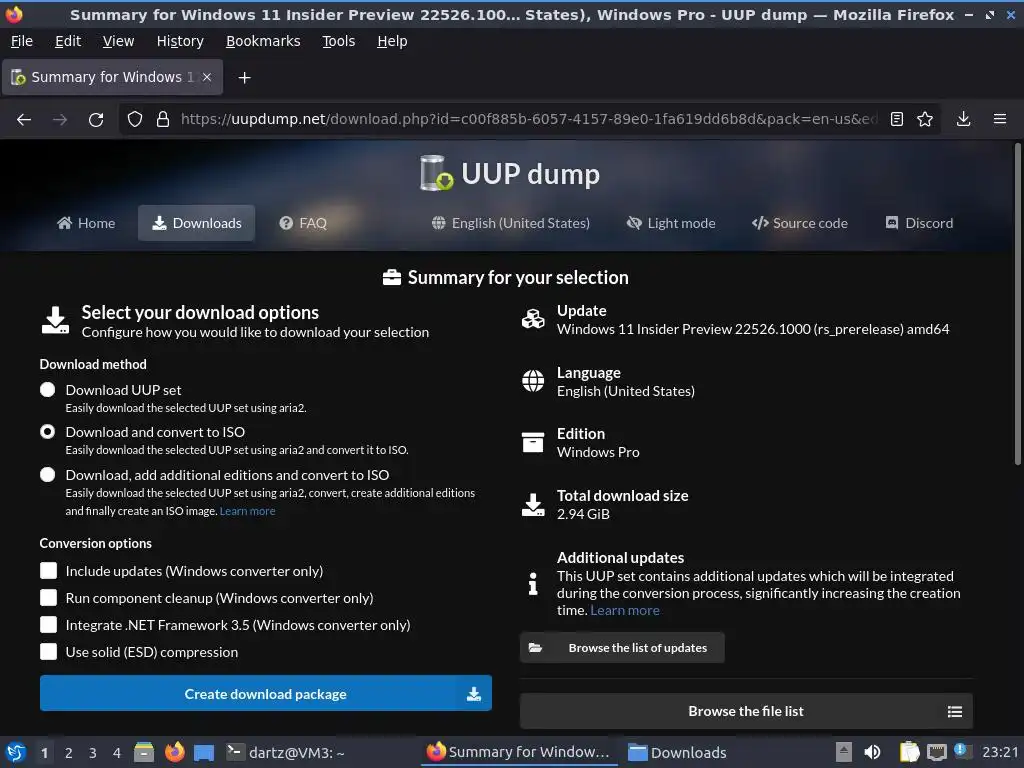Click the site security padlock icon

163,119
